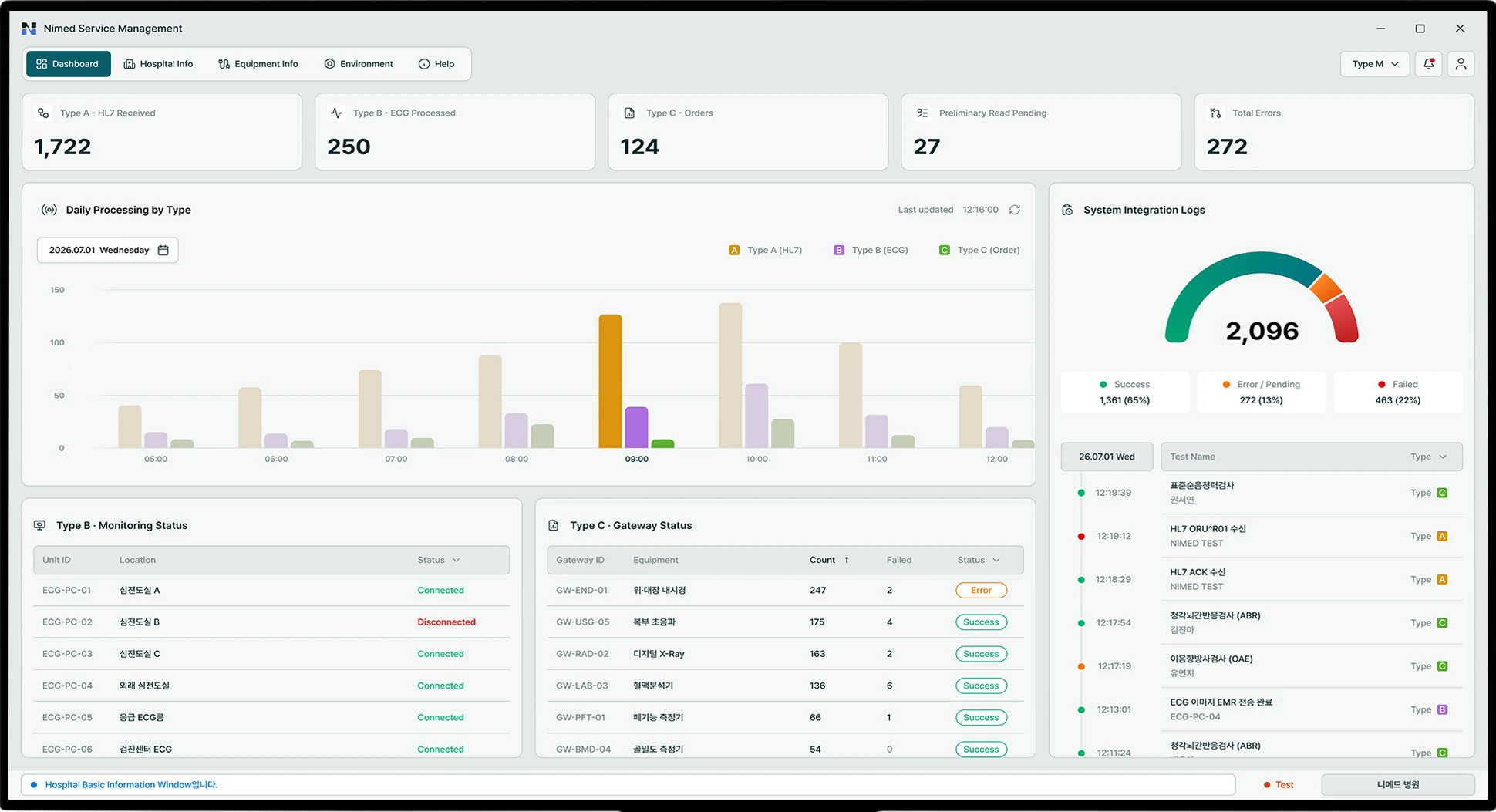The image size is (1496, 812).
Task: Toggle Type B (ECG) legend series
Action: [871, 250]
